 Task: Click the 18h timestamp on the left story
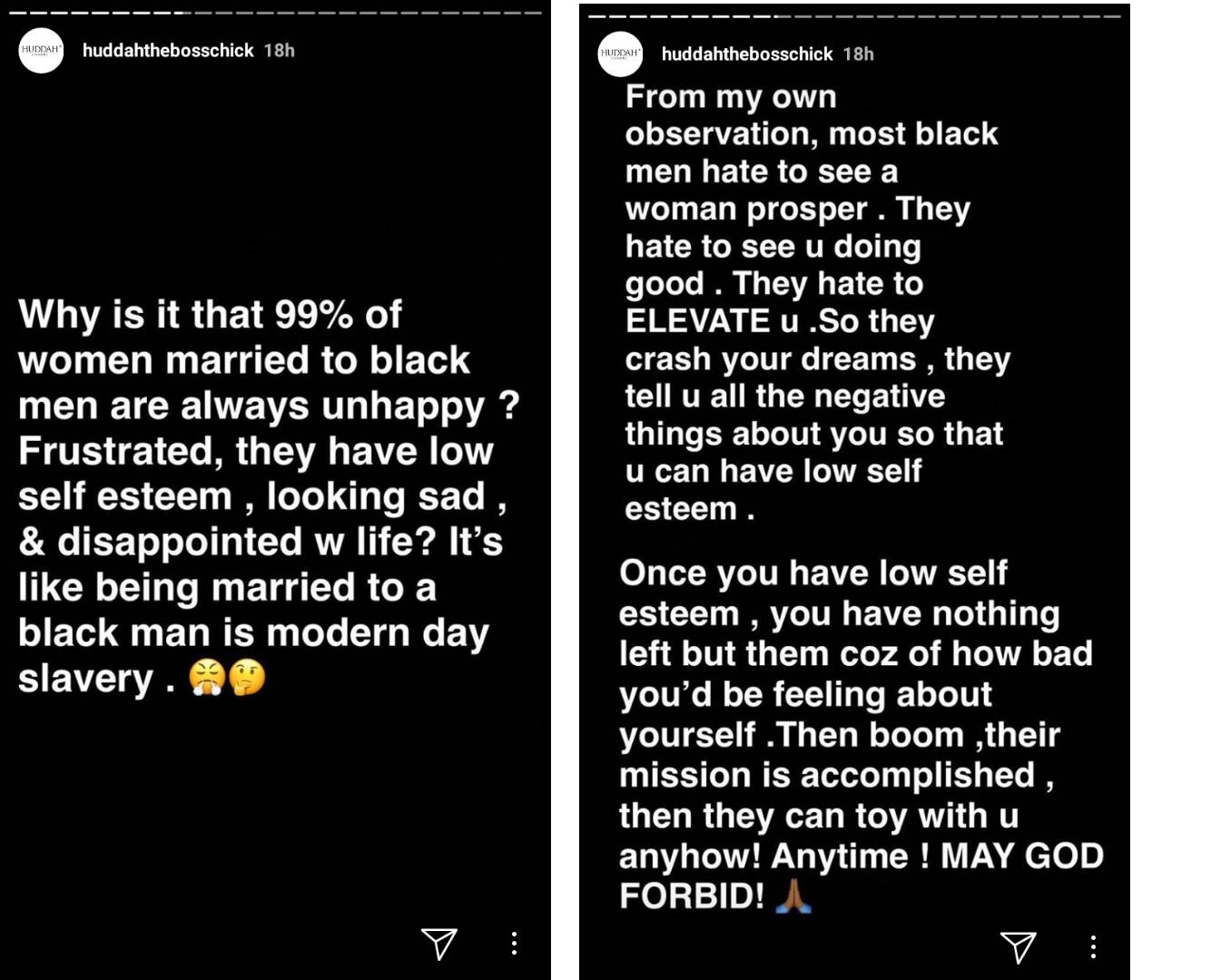(280, 51)
